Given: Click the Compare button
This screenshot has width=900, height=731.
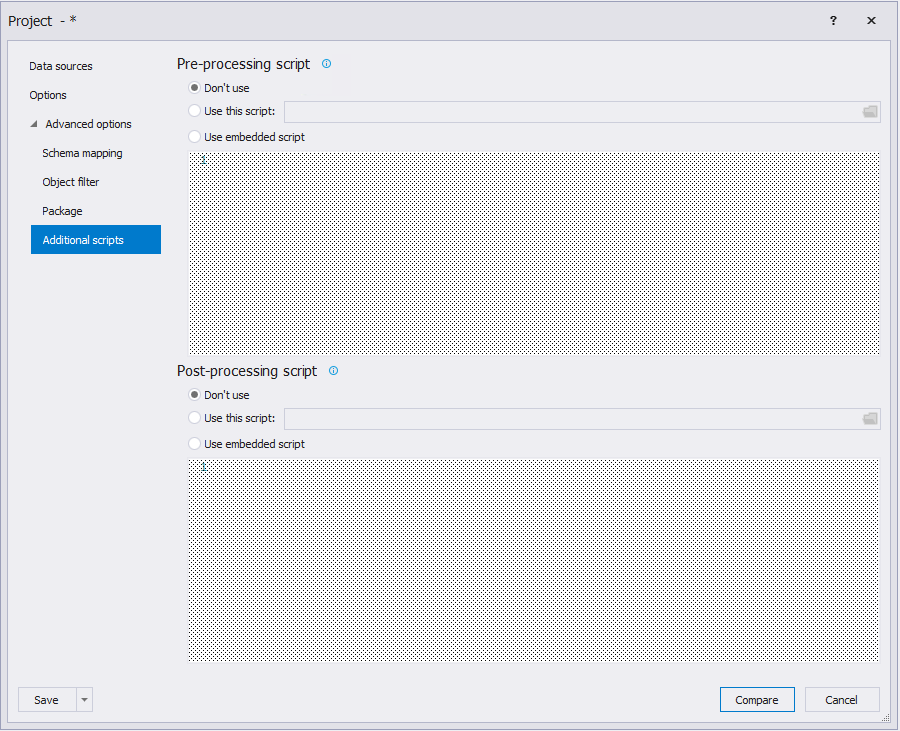Looking at the screenshot, I should tap(756, 700).
